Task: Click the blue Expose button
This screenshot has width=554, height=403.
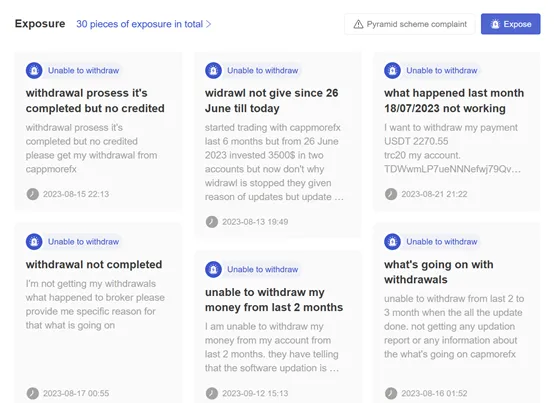Action: (510, 24)
